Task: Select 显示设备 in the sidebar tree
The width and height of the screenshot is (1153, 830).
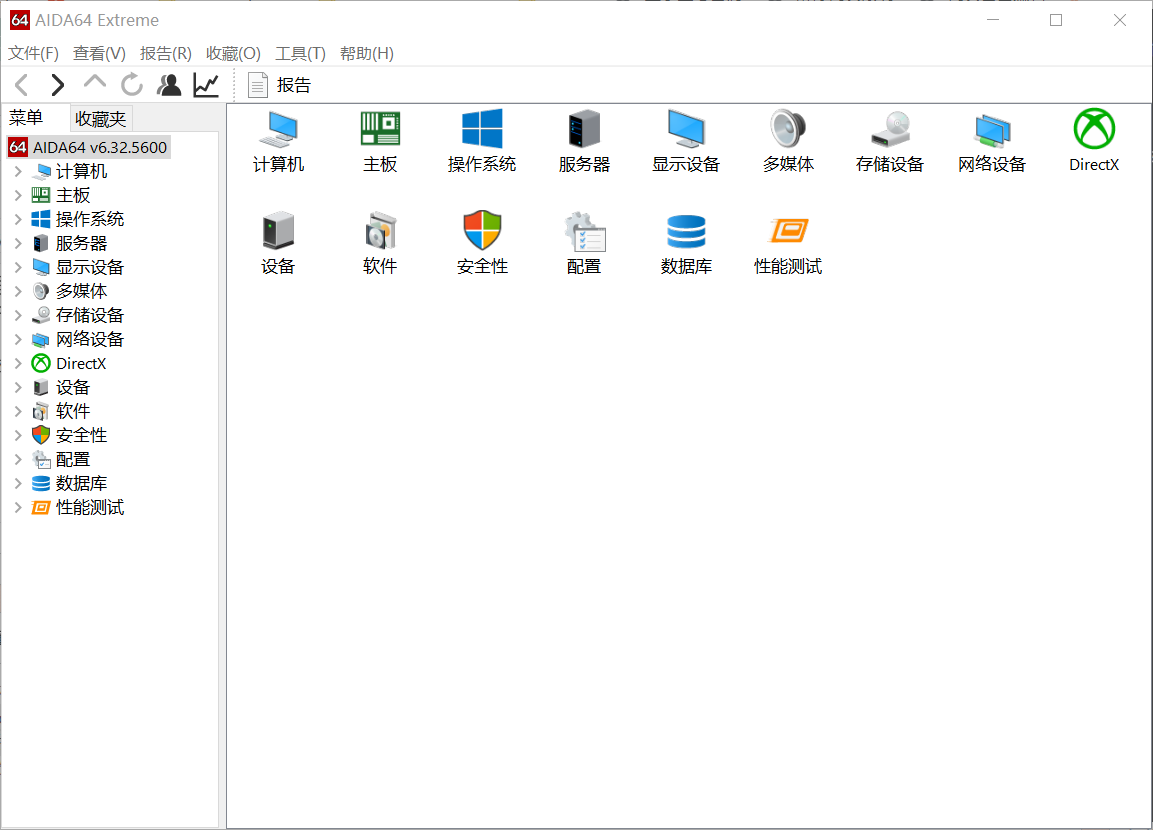Action: tap(90, 268)
